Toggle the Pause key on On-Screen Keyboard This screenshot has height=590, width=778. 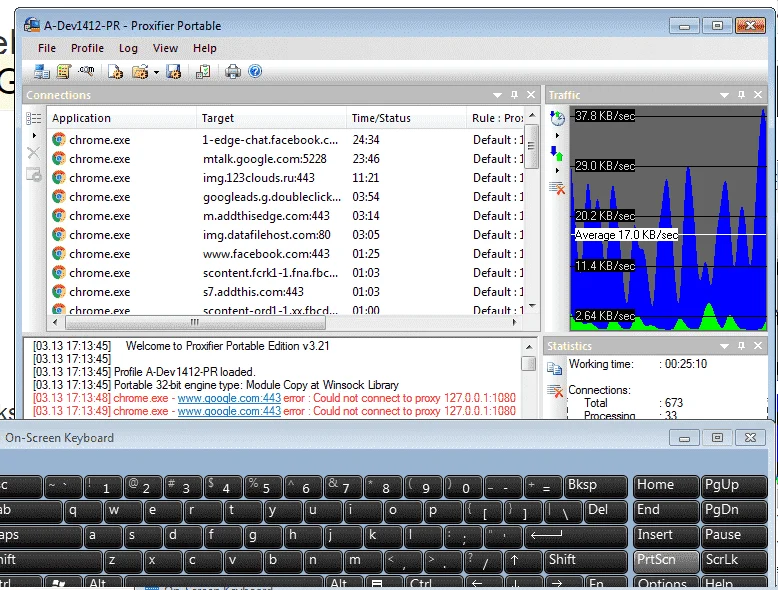pyautogui.click(x=734, y=535)
